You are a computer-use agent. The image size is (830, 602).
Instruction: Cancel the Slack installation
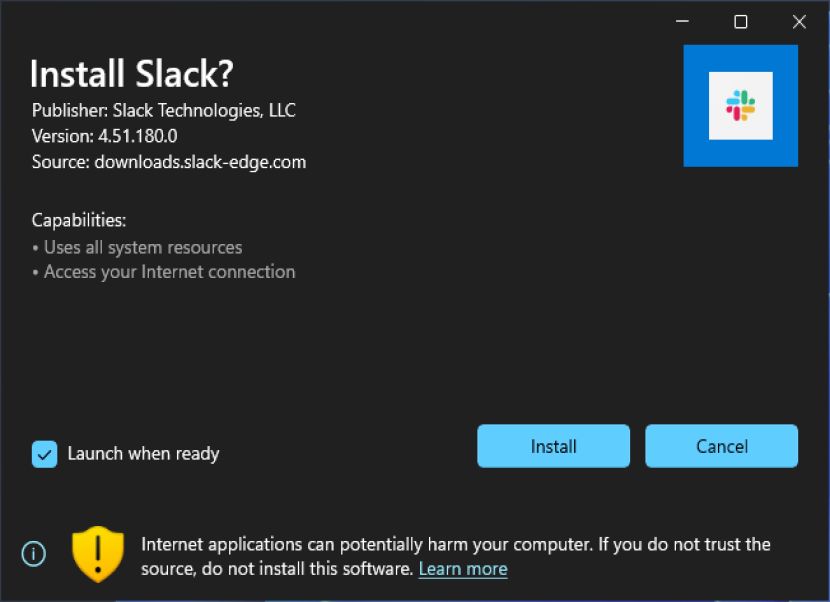tap(721, 446)
